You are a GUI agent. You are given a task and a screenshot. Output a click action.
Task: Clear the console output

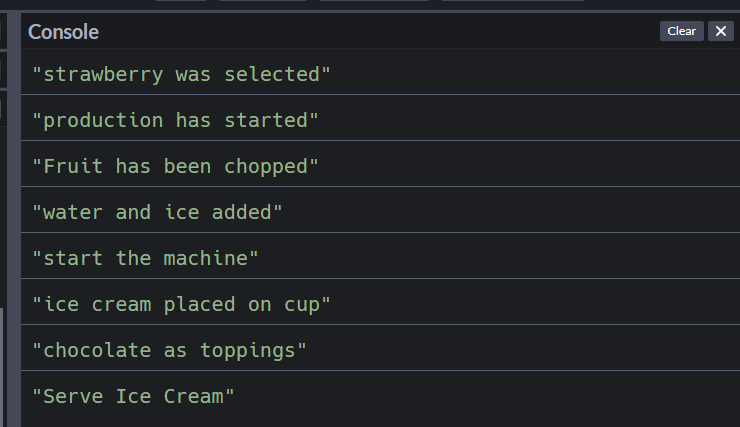(681, 31)
